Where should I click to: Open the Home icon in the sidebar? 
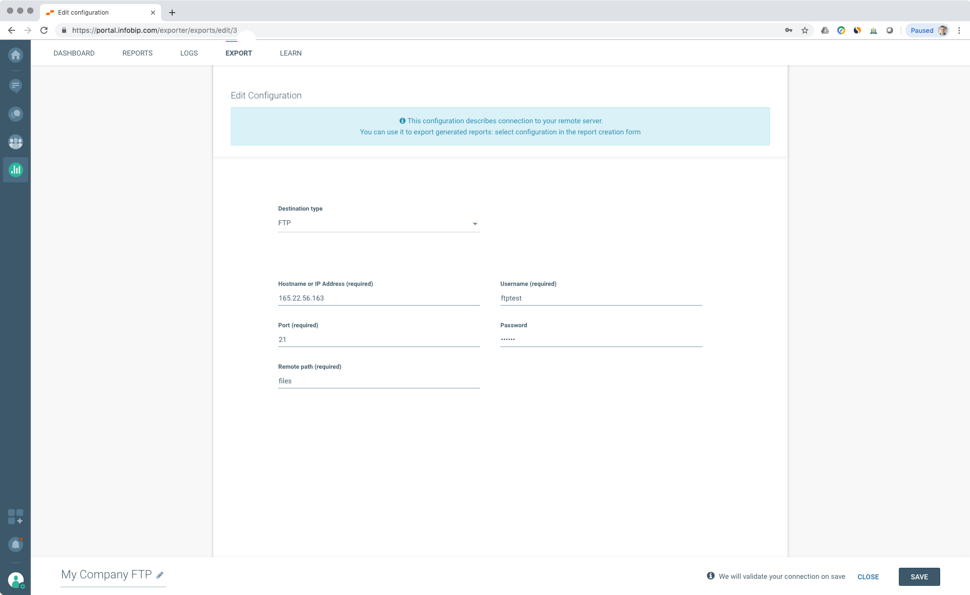(x=15, y=55)
